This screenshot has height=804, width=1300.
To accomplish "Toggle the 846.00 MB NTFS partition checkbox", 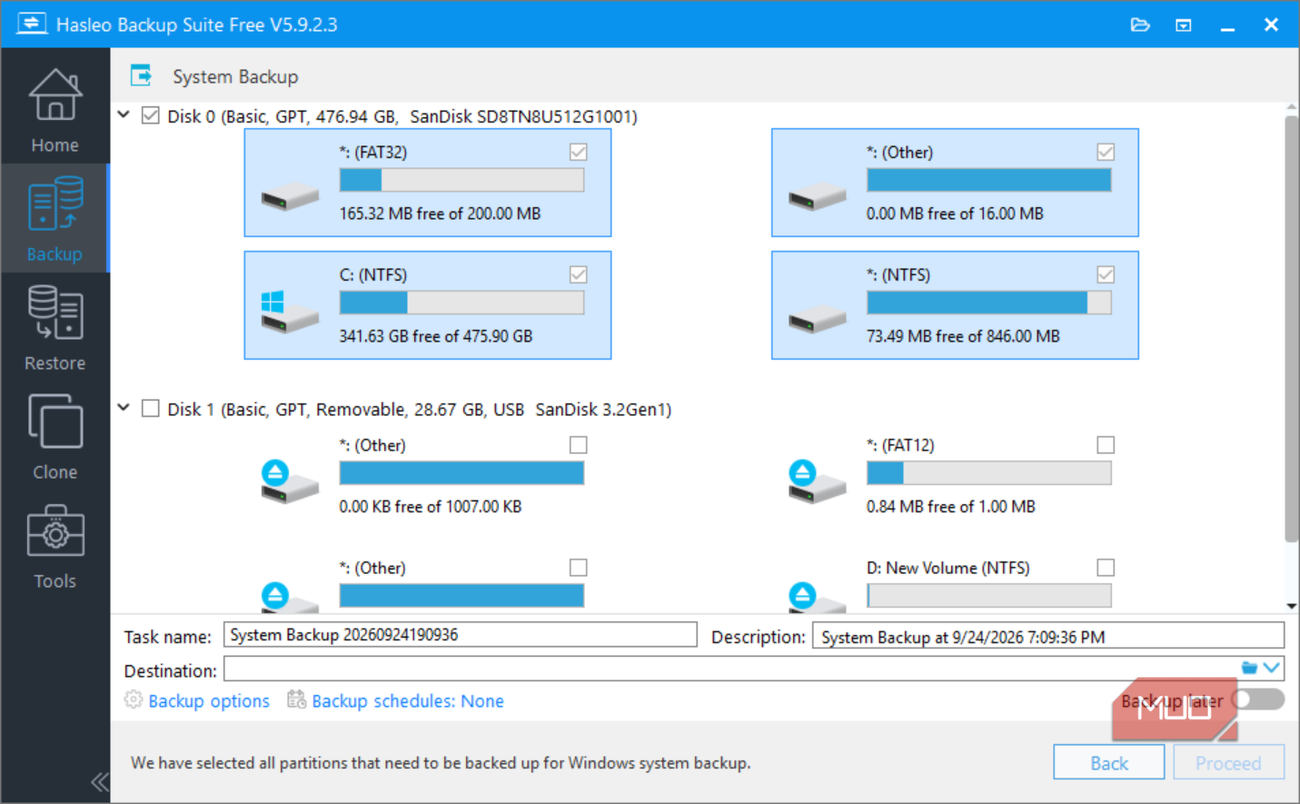I will [1105, 274].
